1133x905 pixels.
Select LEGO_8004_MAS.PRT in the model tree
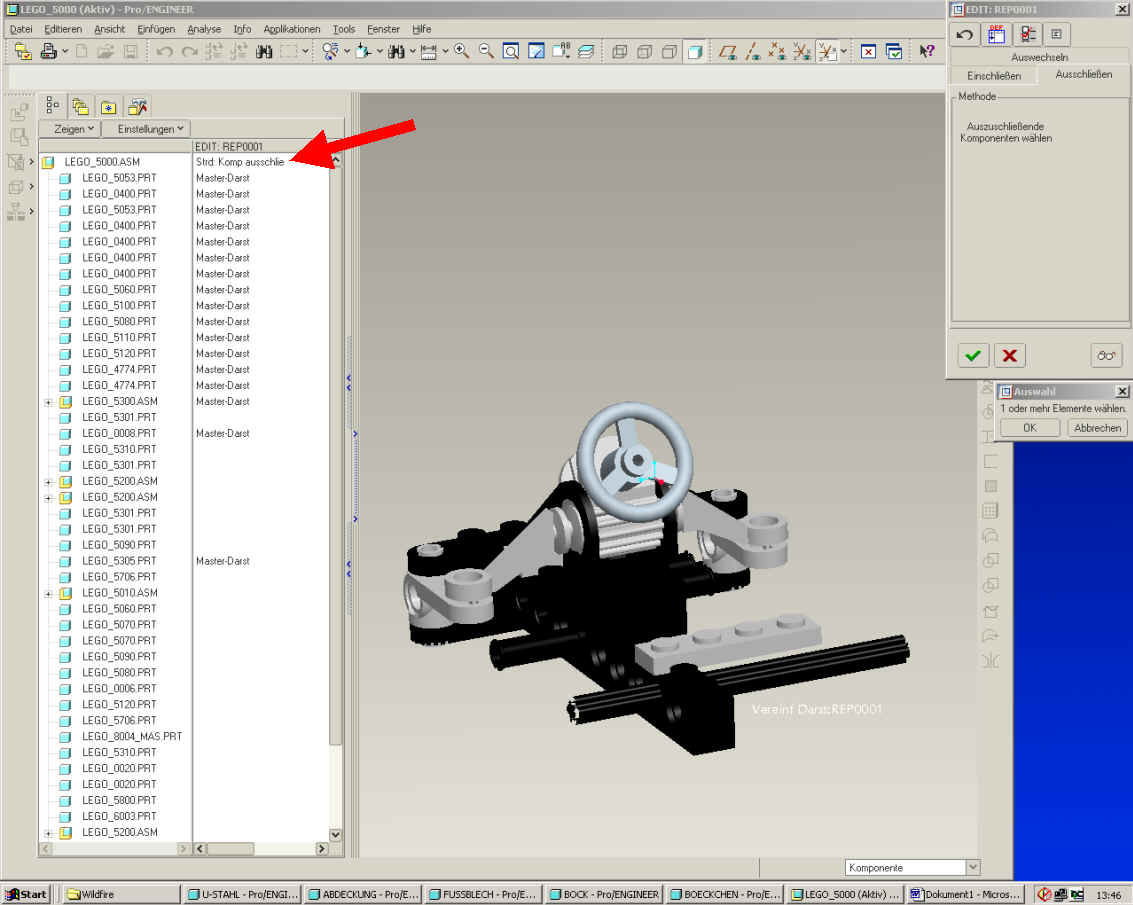click(x=132, y=737)
